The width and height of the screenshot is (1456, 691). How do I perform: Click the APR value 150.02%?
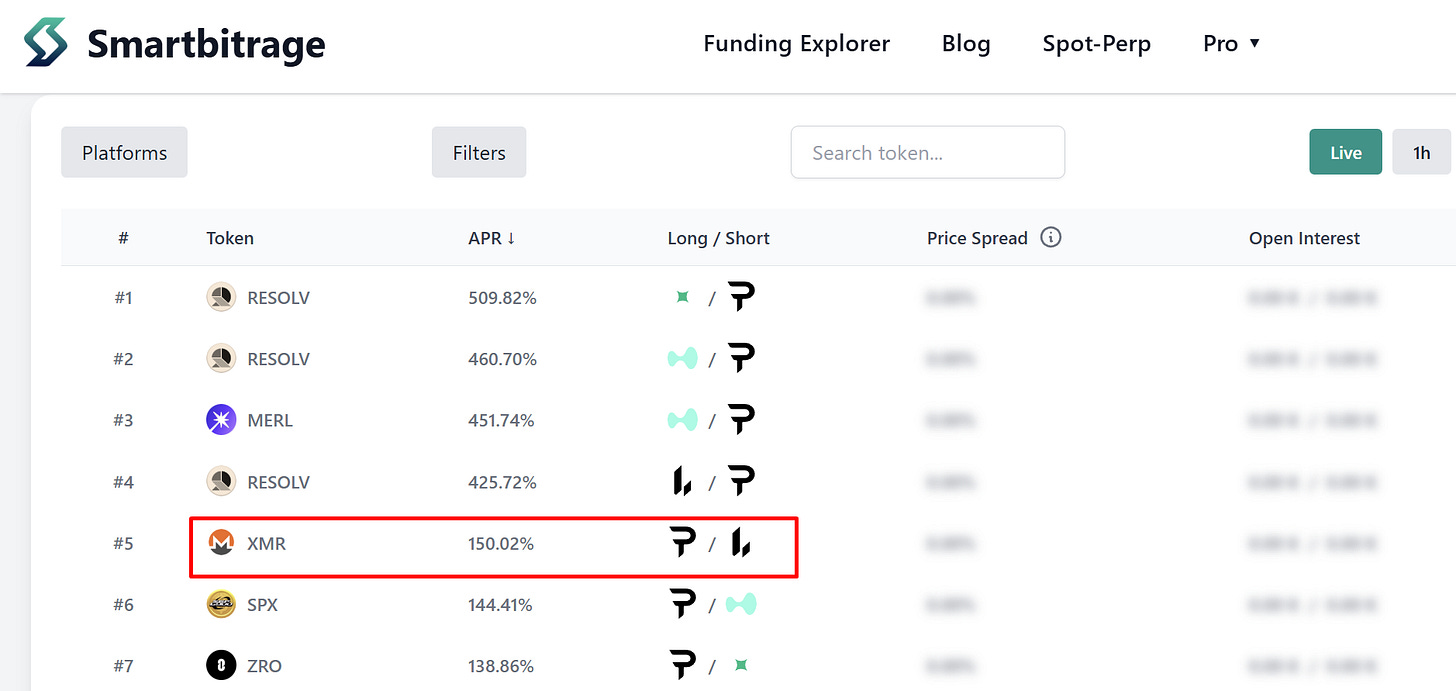pos(501,544)
